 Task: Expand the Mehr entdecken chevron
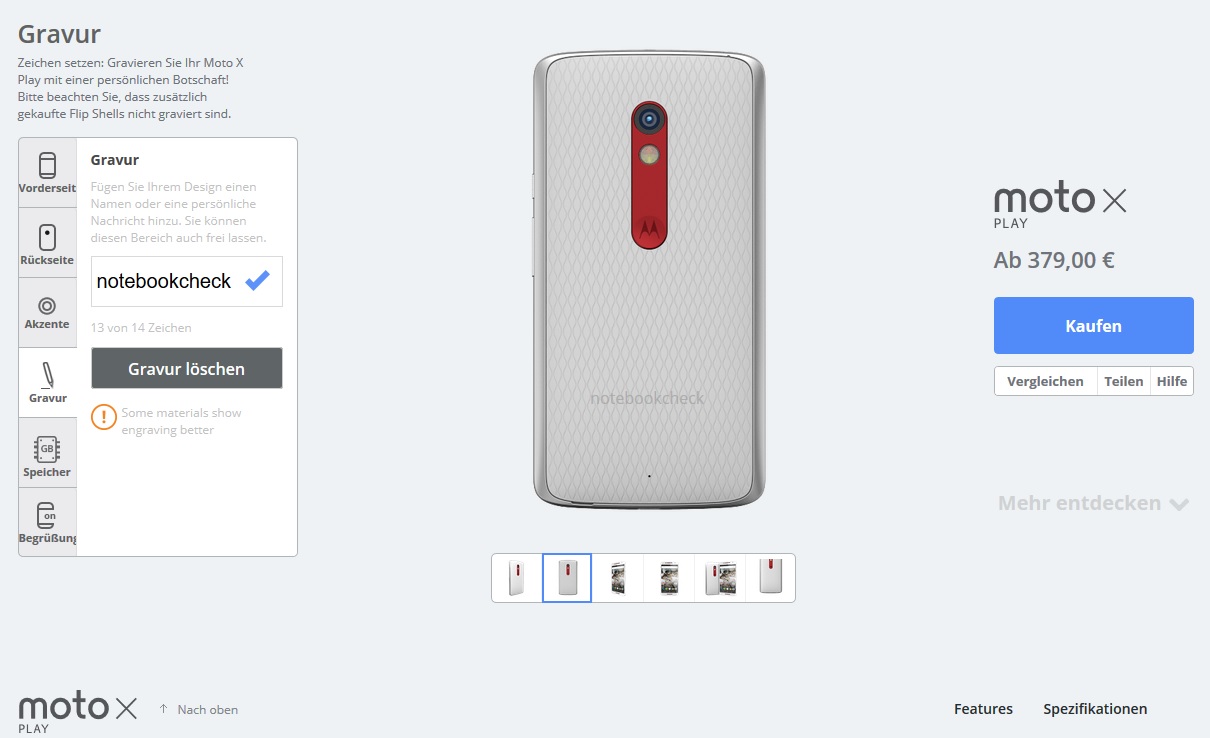1179,504
